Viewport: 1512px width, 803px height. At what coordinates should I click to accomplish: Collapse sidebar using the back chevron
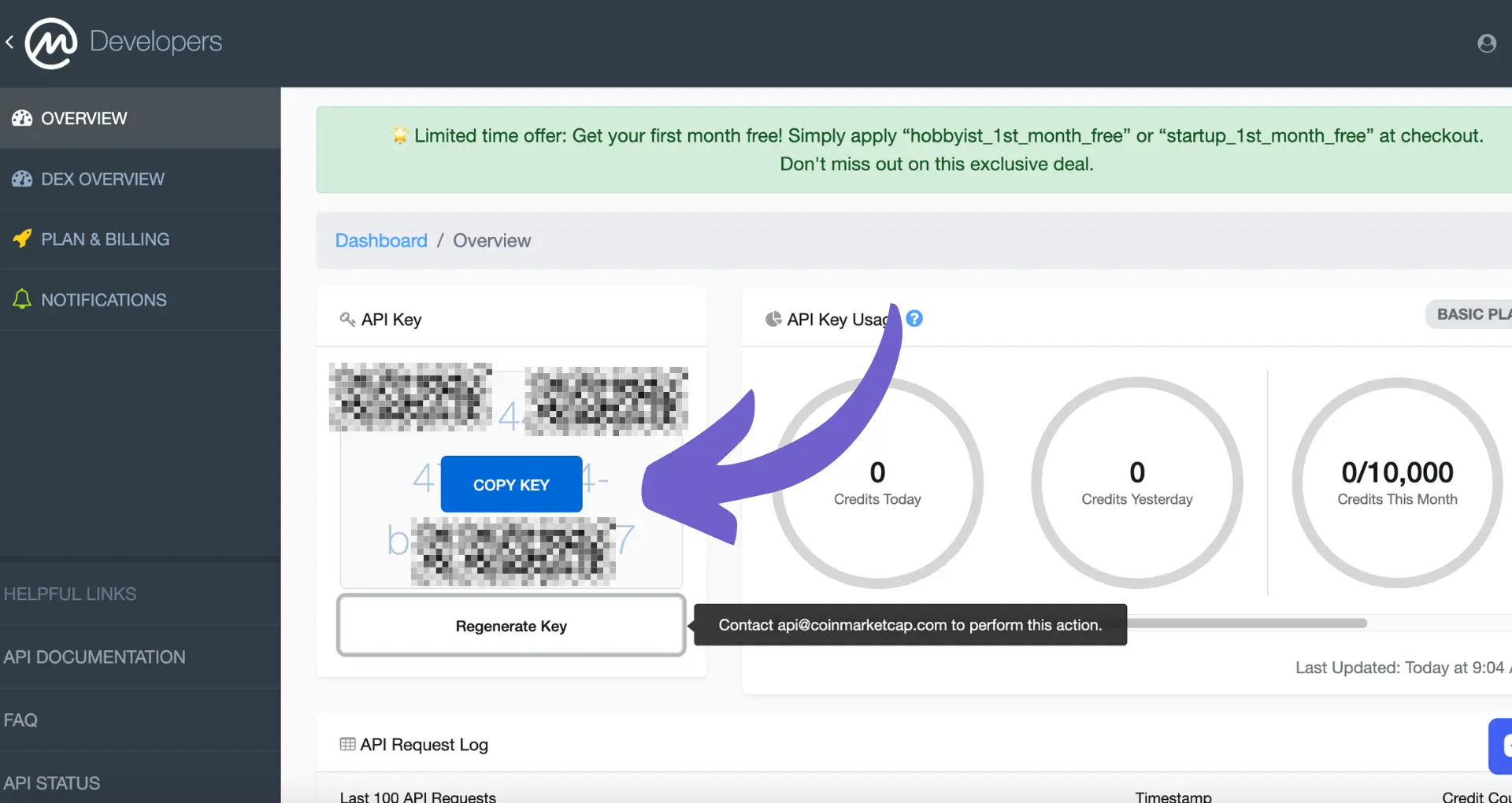(9, 42)
